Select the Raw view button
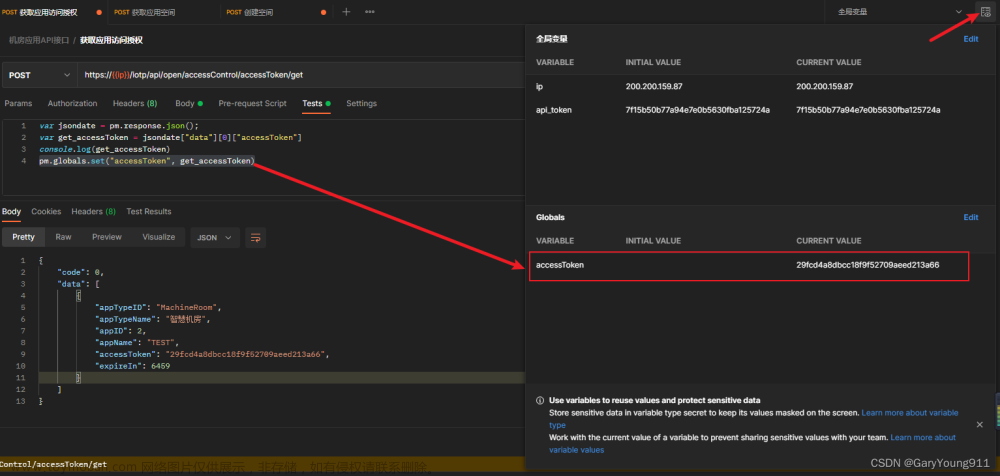The width and height of the screenshot is (1000, 476). click(x=63, y=237)
